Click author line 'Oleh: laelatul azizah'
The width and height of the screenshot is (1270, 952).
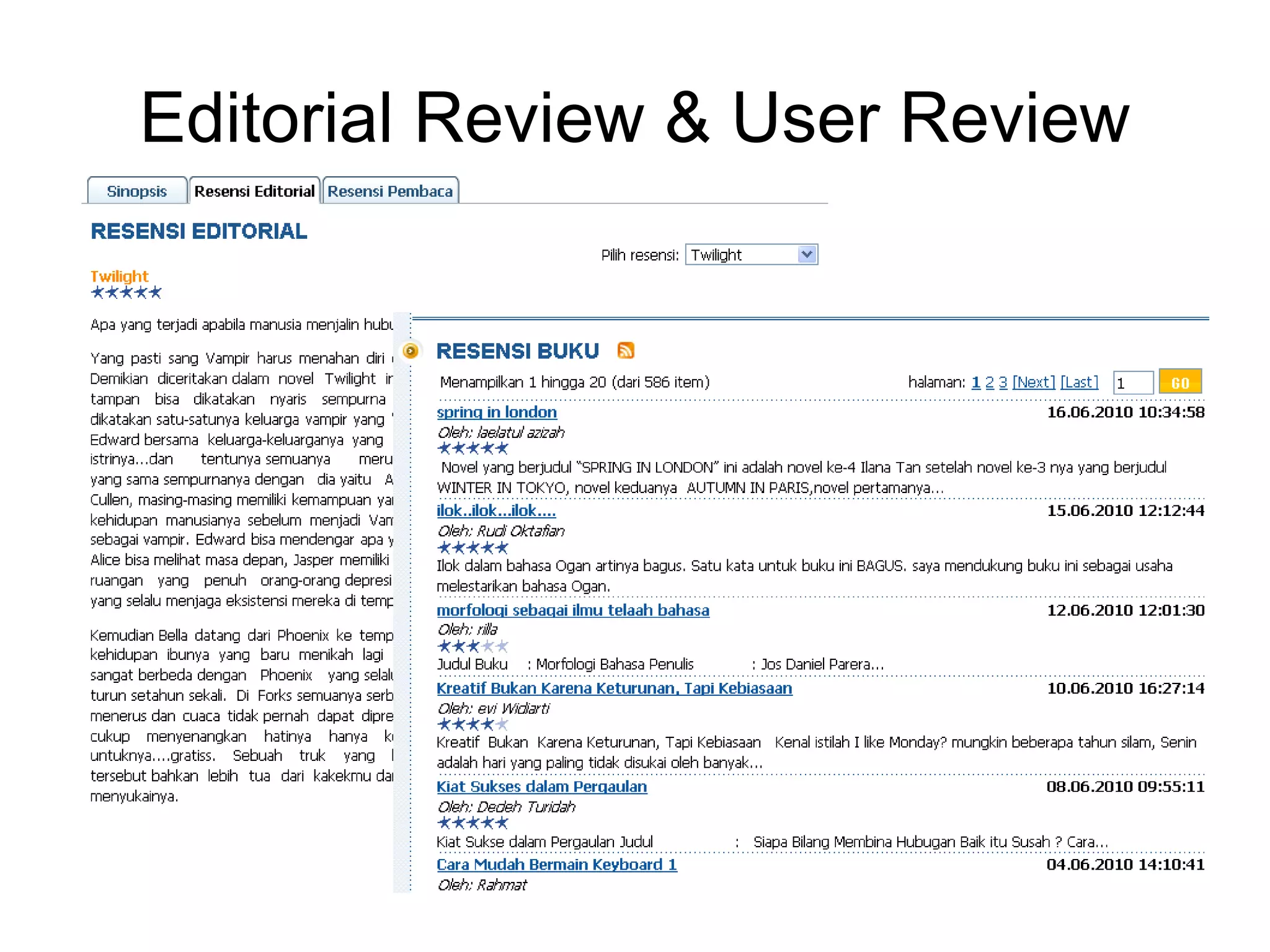pos(501,433)
